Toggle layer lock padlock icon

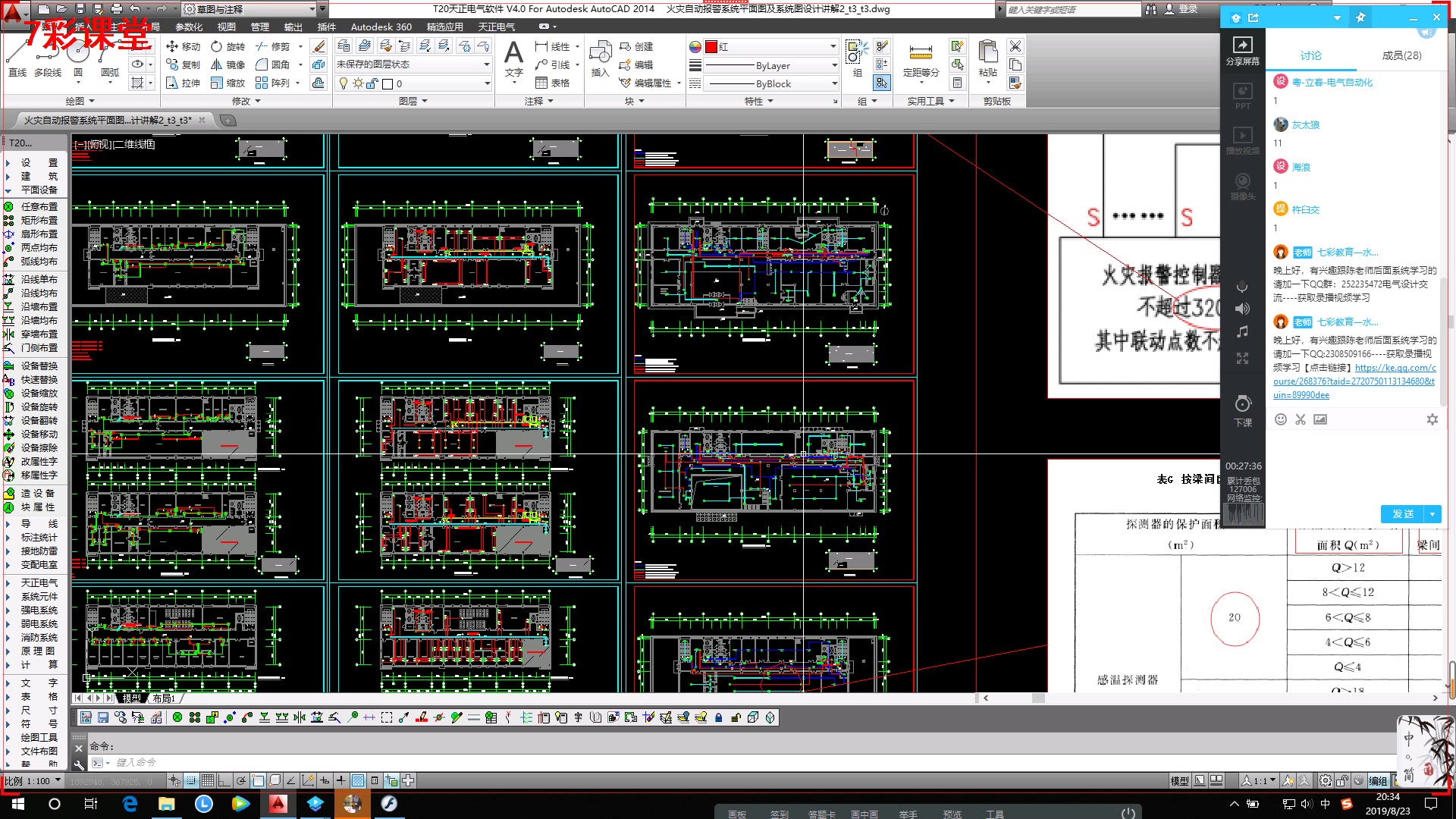coord(372,83)
